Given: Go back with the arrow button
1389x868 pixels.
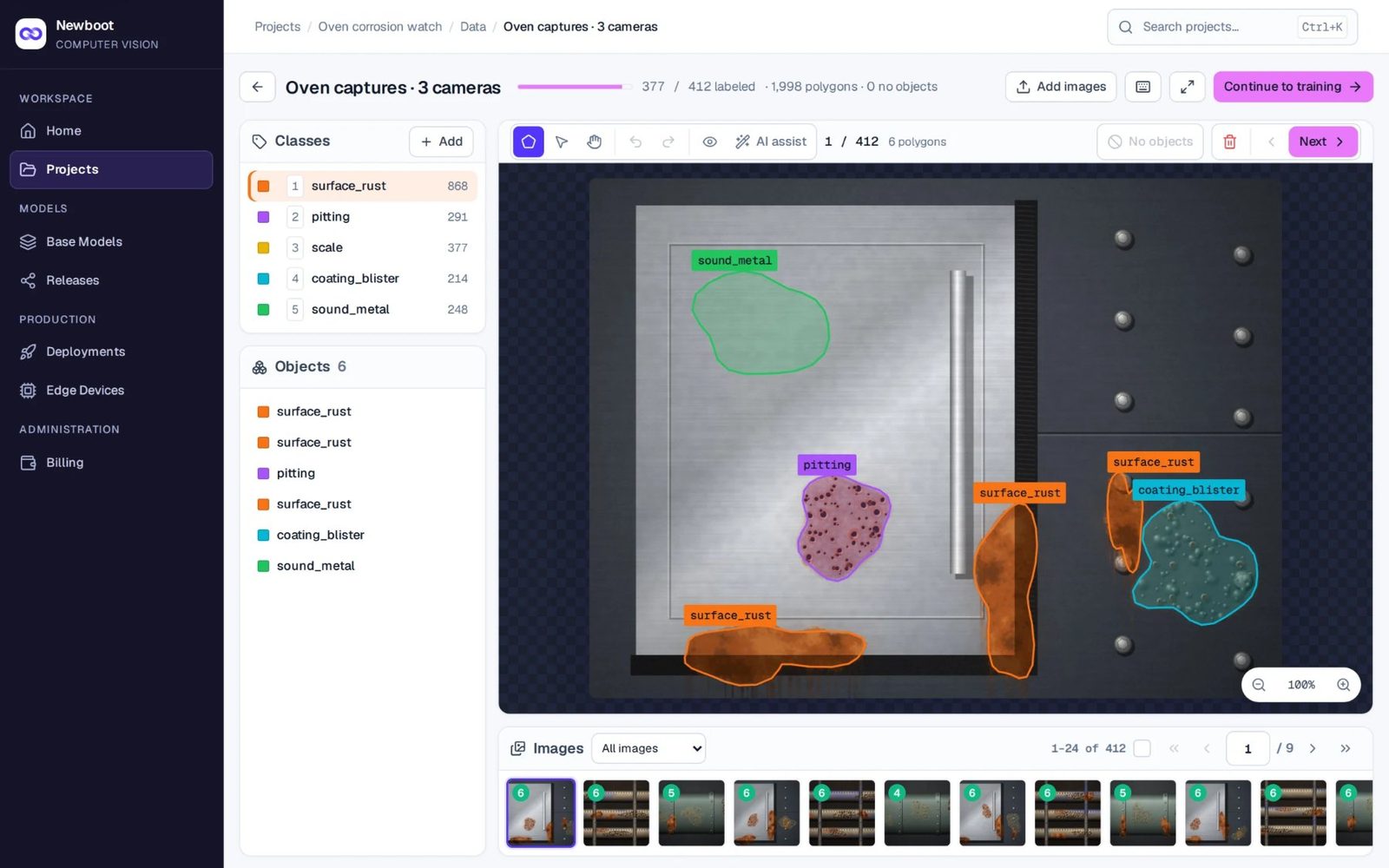Looking at the screenshot, I should [258, 87].
